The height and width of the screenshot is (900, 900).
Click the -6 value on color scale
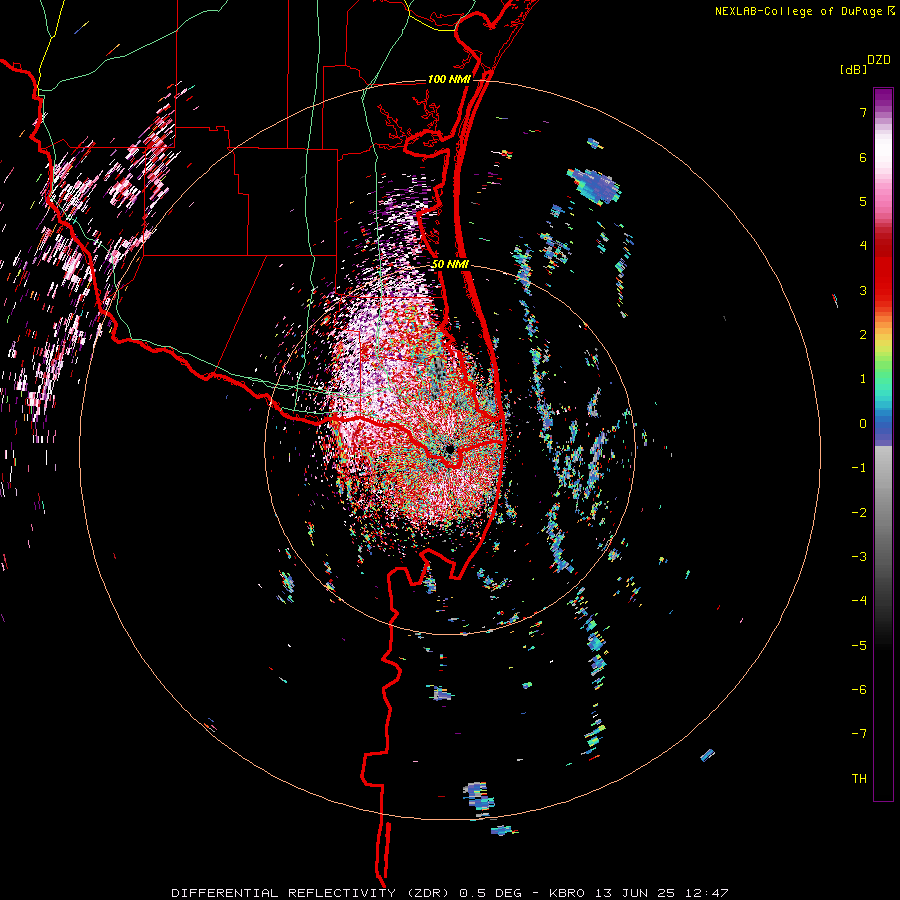pyautogui.click(x=859, y=690)
